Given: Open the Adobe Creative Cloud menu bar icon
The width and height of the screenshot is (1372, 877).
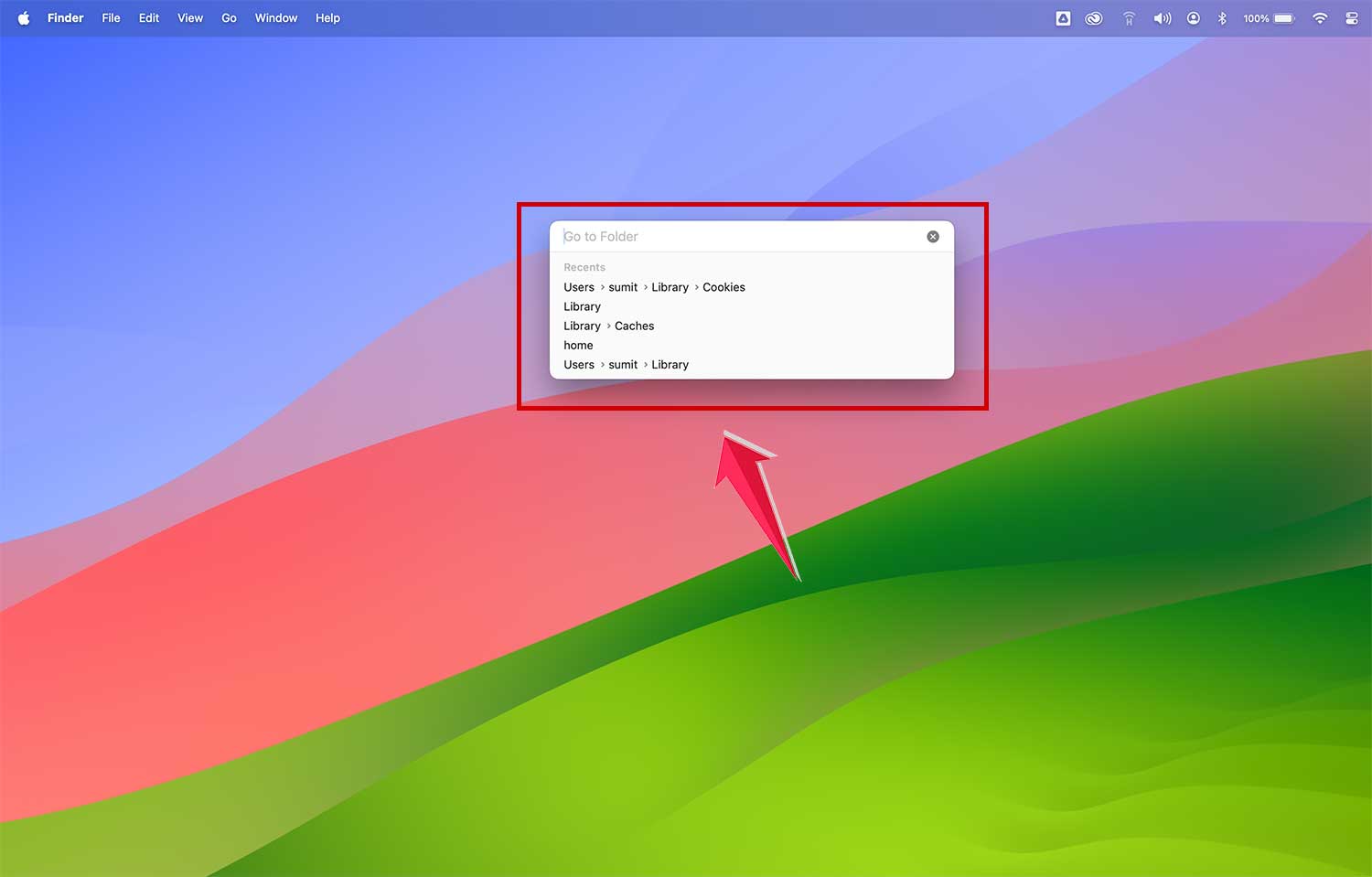Looking at the screenshot, I should click(x=1093, y=17).
